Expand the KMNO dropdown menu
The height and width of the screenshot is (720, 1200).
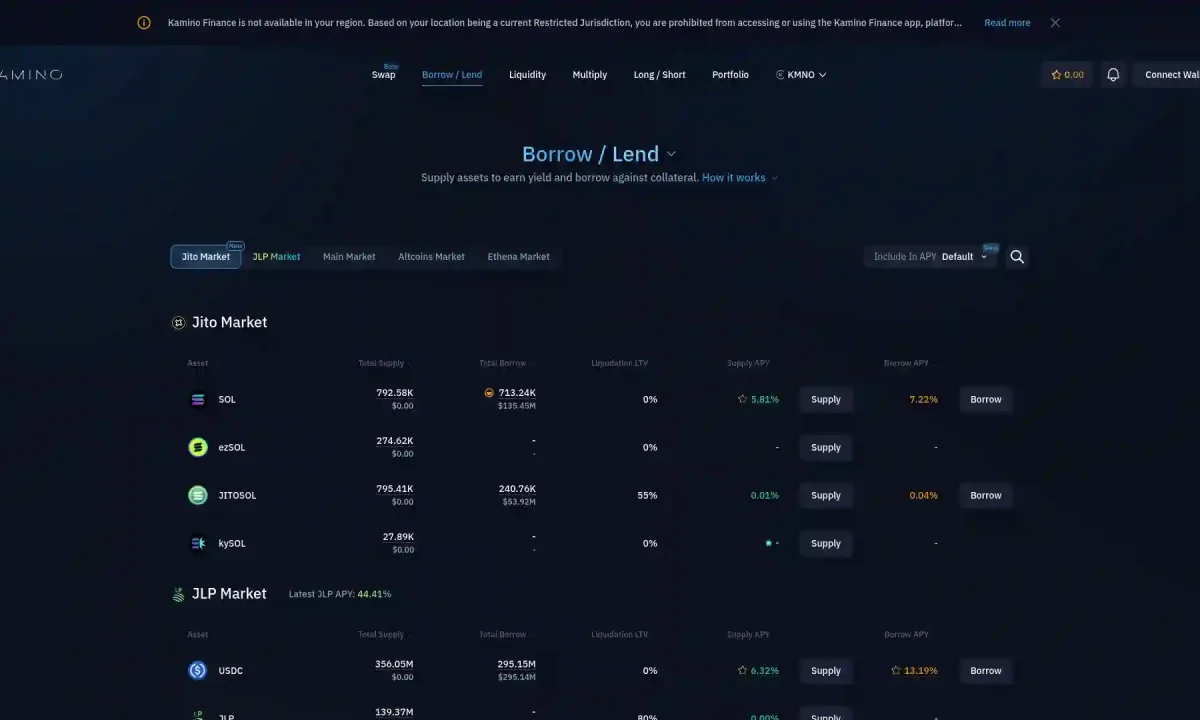801,75
